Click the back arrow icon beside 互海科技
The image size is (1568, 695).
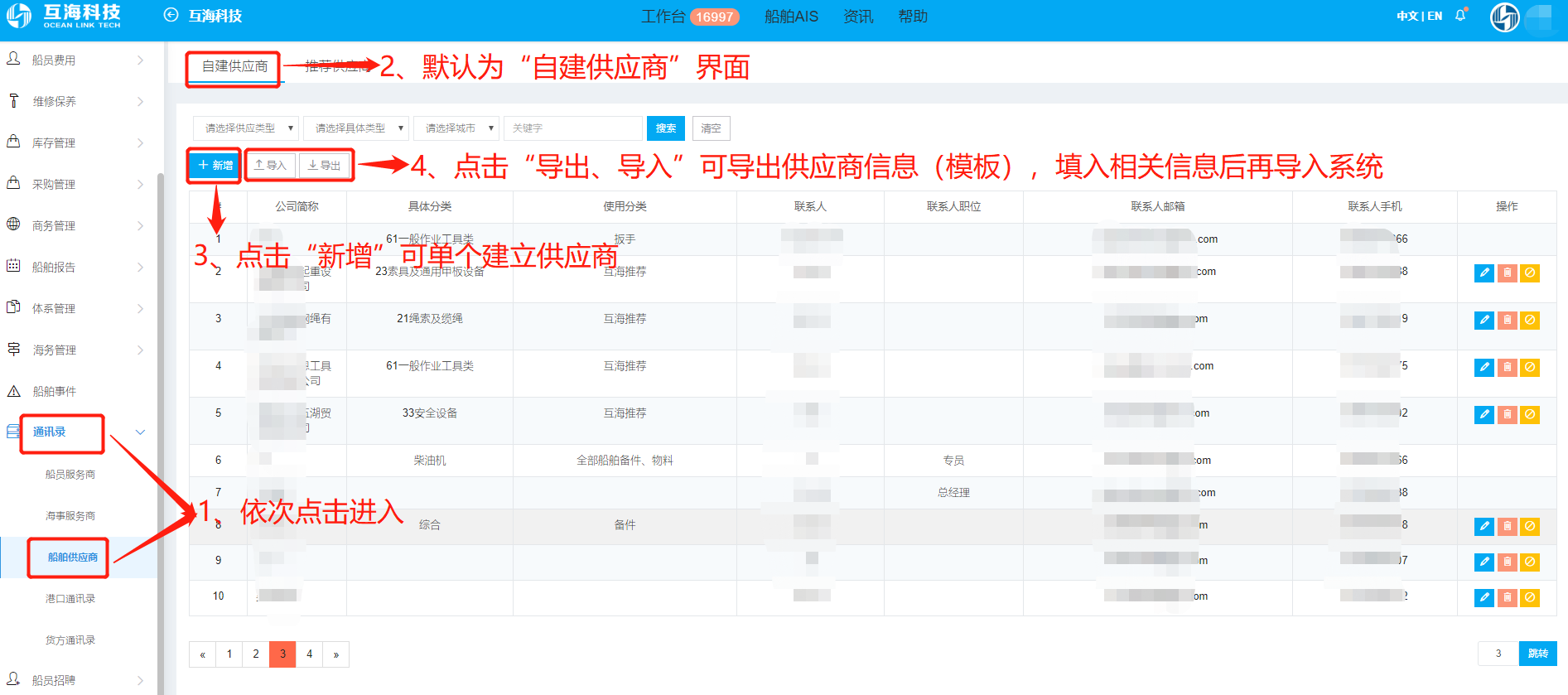(171, 15)
